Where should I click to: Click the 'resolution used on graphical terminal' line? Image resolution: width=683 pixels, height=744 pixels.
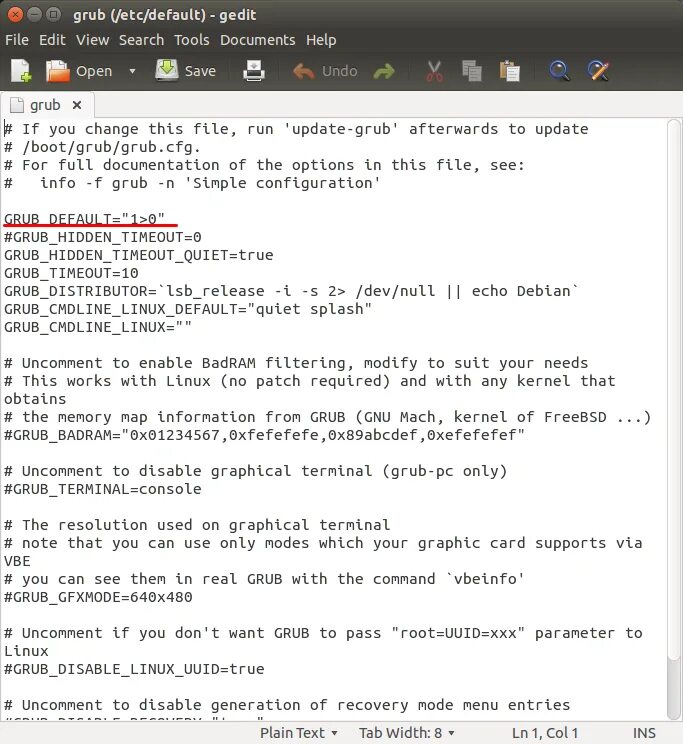tap(197, 525)
